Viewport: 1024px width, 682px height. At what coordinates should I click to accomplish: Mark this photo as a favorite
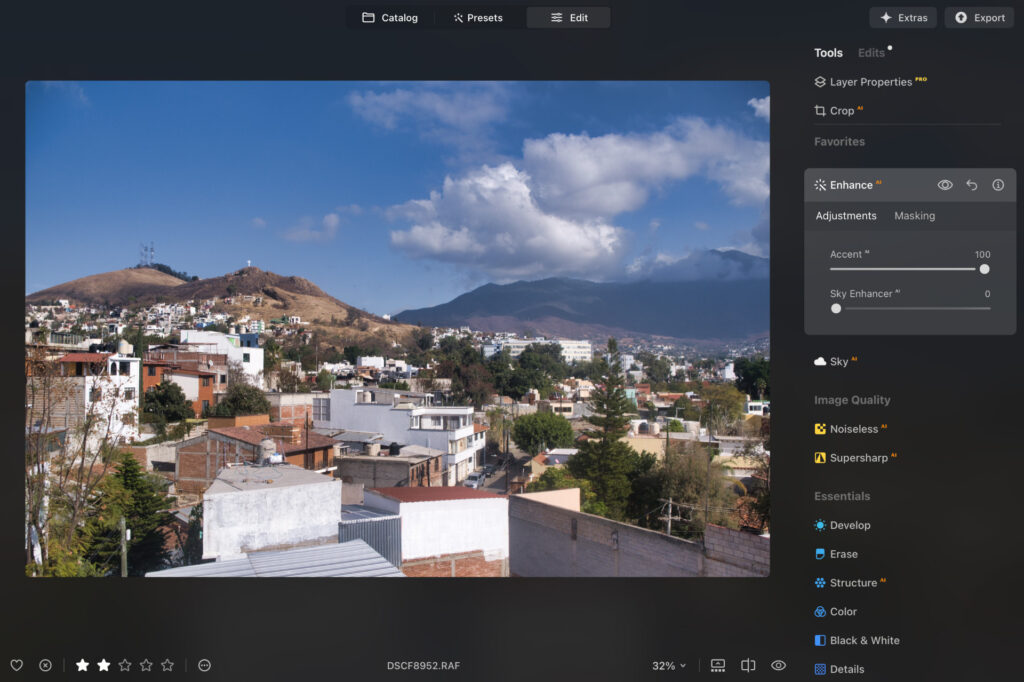click(17, 664)
